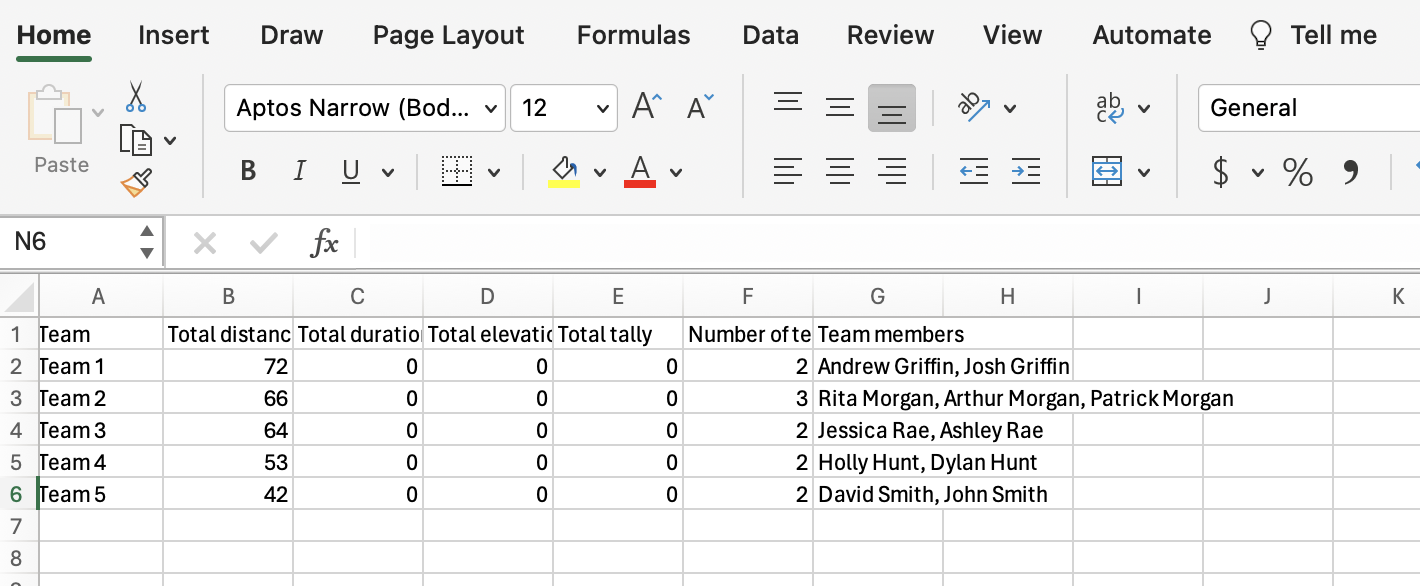Click the Paste button
1420x586 pixels.
[x=60, y=130]
